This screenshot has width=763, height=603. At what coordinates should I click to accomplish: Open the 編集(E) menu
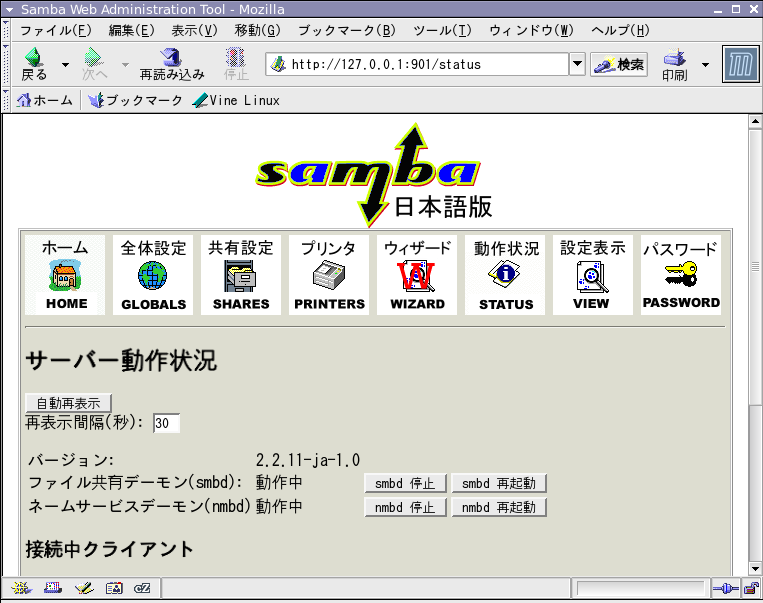(x=131, y=31)
